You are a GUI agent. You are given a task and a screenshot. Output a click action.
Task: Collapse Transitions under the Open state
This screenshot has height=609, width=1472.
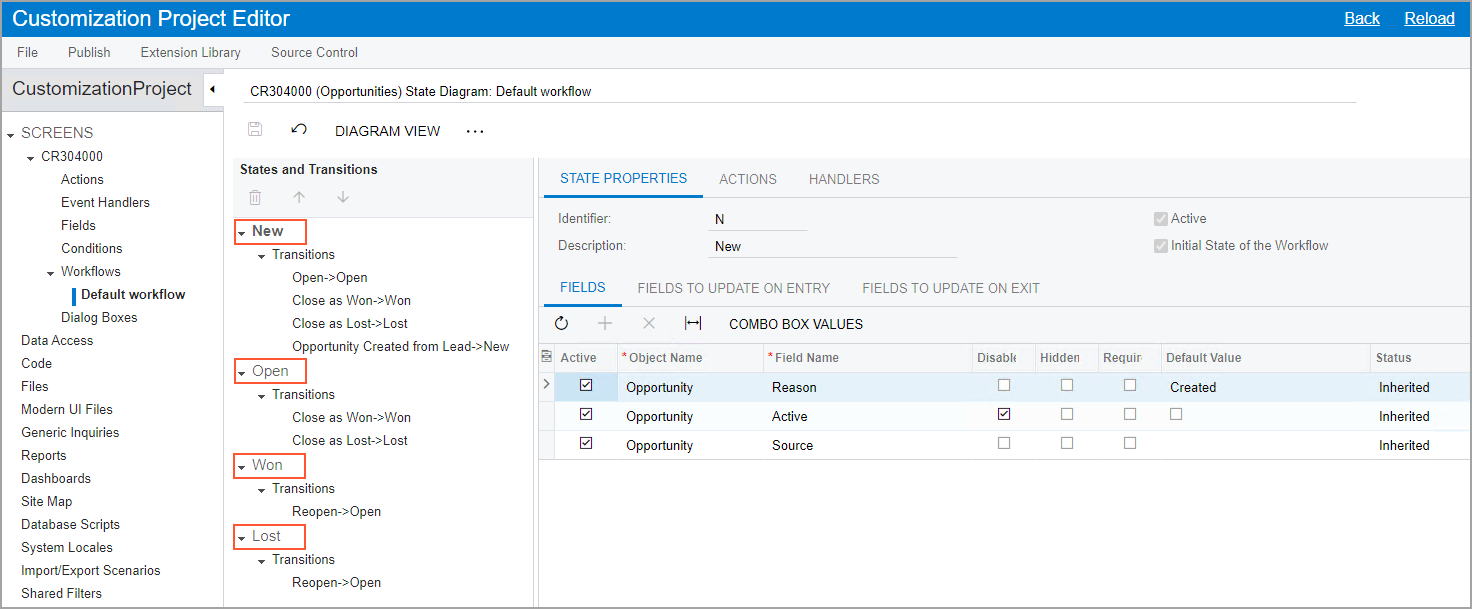pyautogui.click(x=262, y=396)
